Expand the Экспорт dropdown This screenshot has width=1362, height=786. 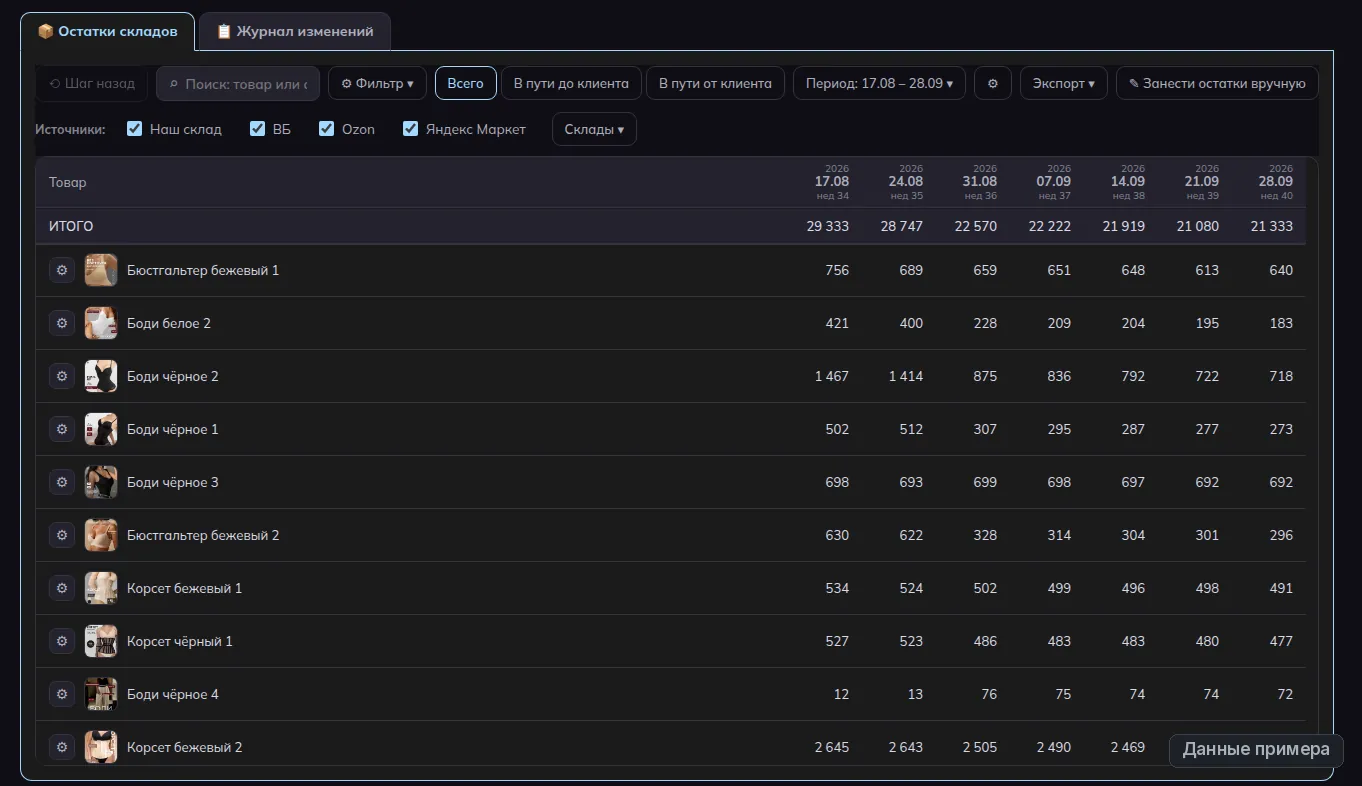click(x=1064, y=83)
